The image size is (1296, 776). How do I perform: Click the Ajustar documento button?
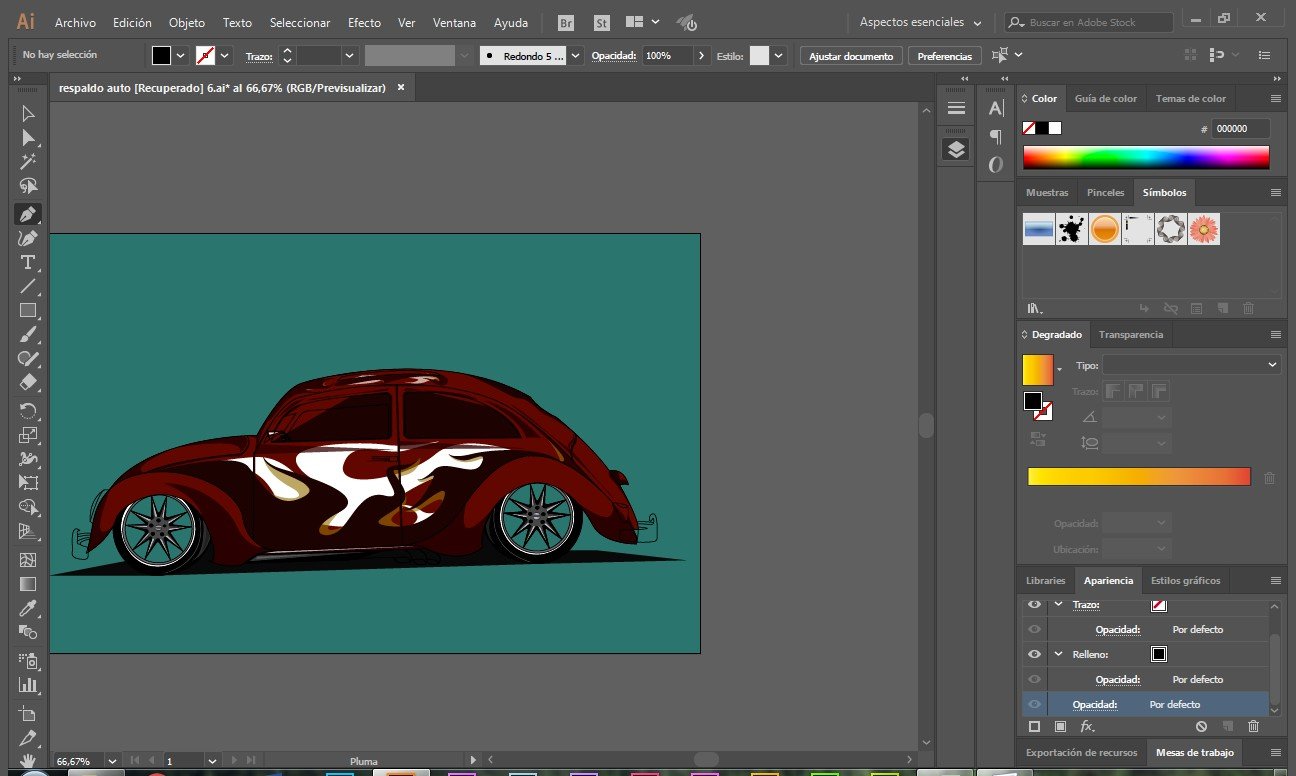pyautogui.click(x=851, y=56)
